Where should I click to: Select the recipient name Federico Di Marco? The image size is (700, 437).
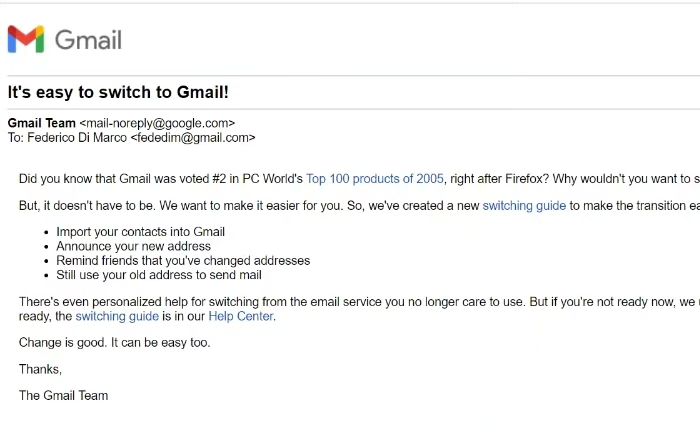click(x=77, y=137)
